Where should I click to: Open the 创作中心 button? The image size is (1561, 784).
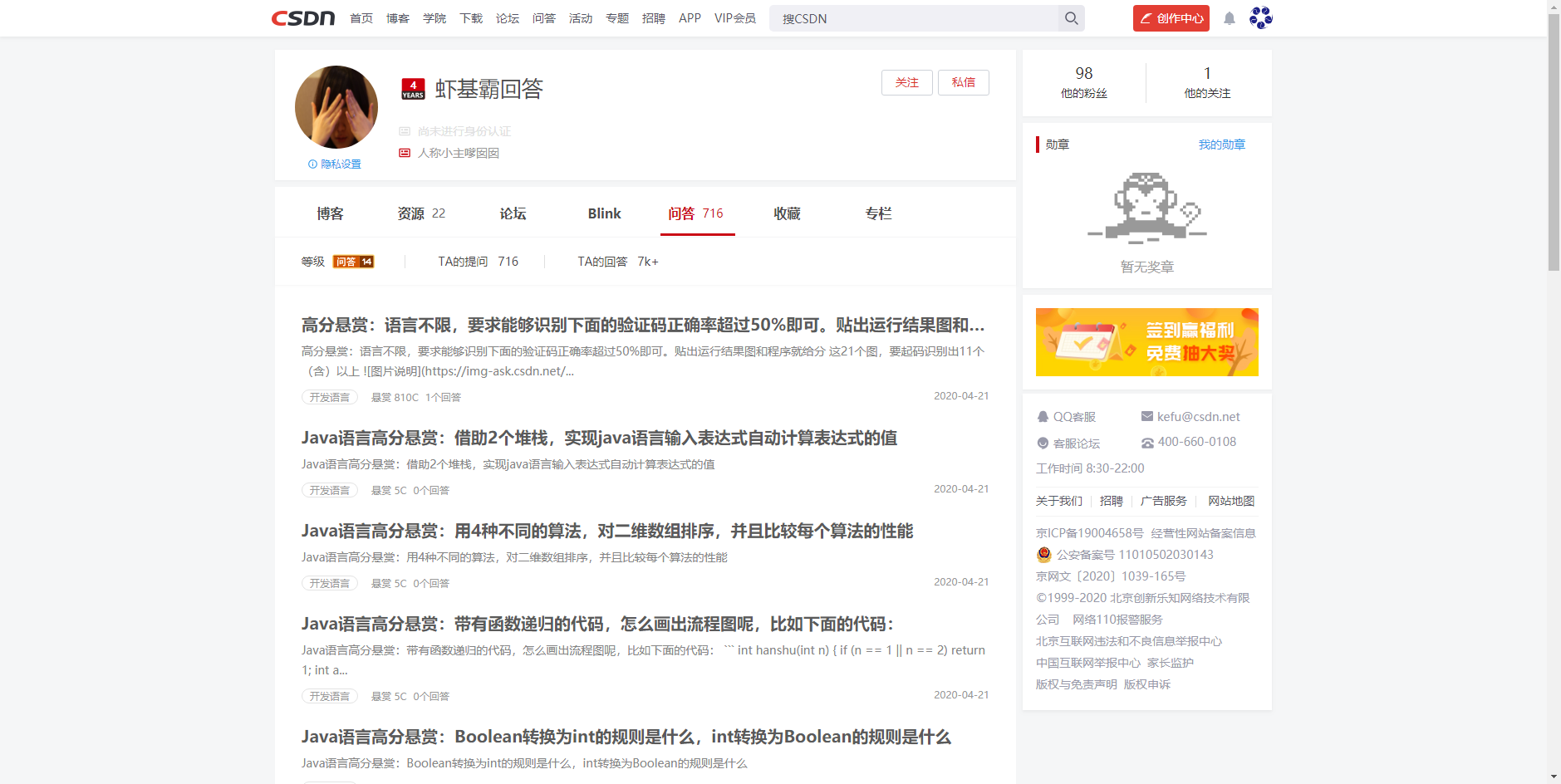click(1171, 18)
